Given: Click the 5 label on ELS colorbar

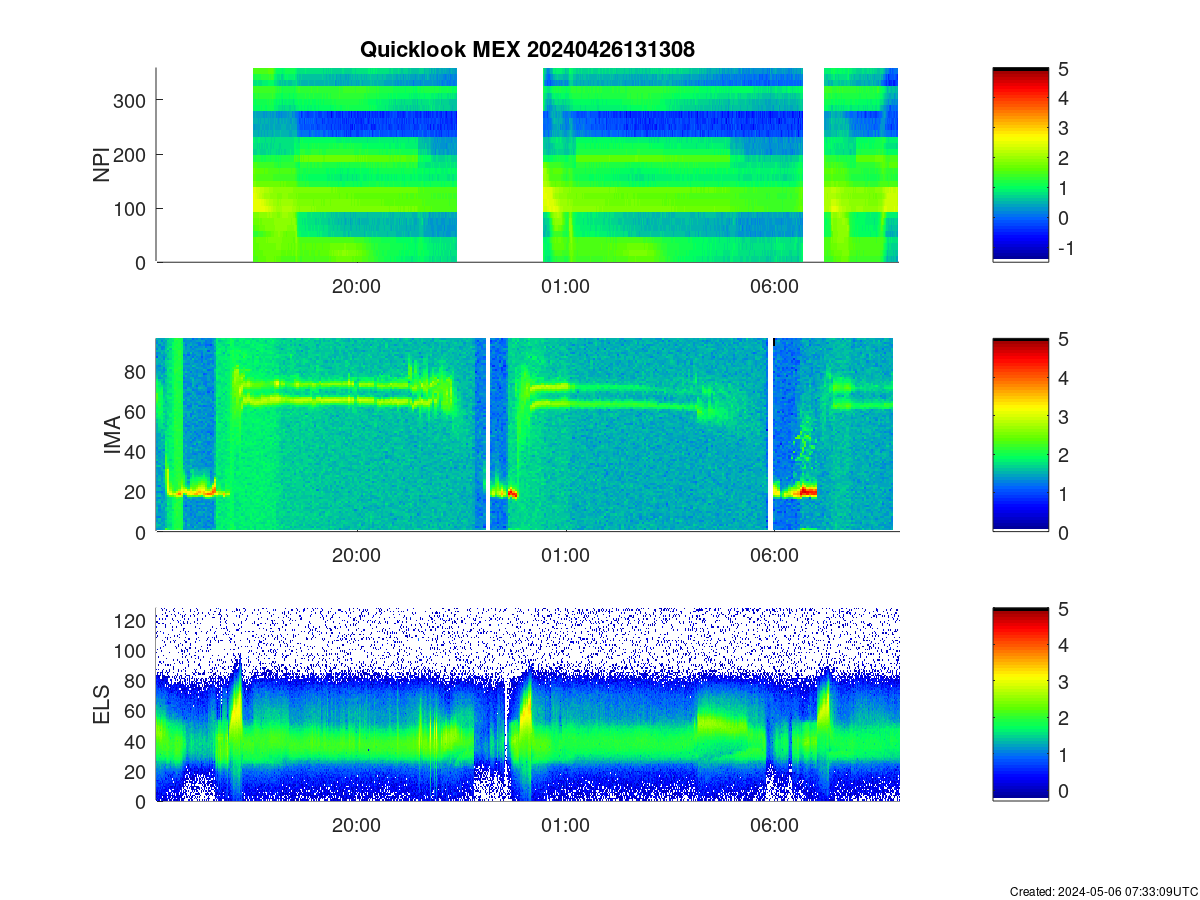Looking at the screenshot, I should (1064, 609).
